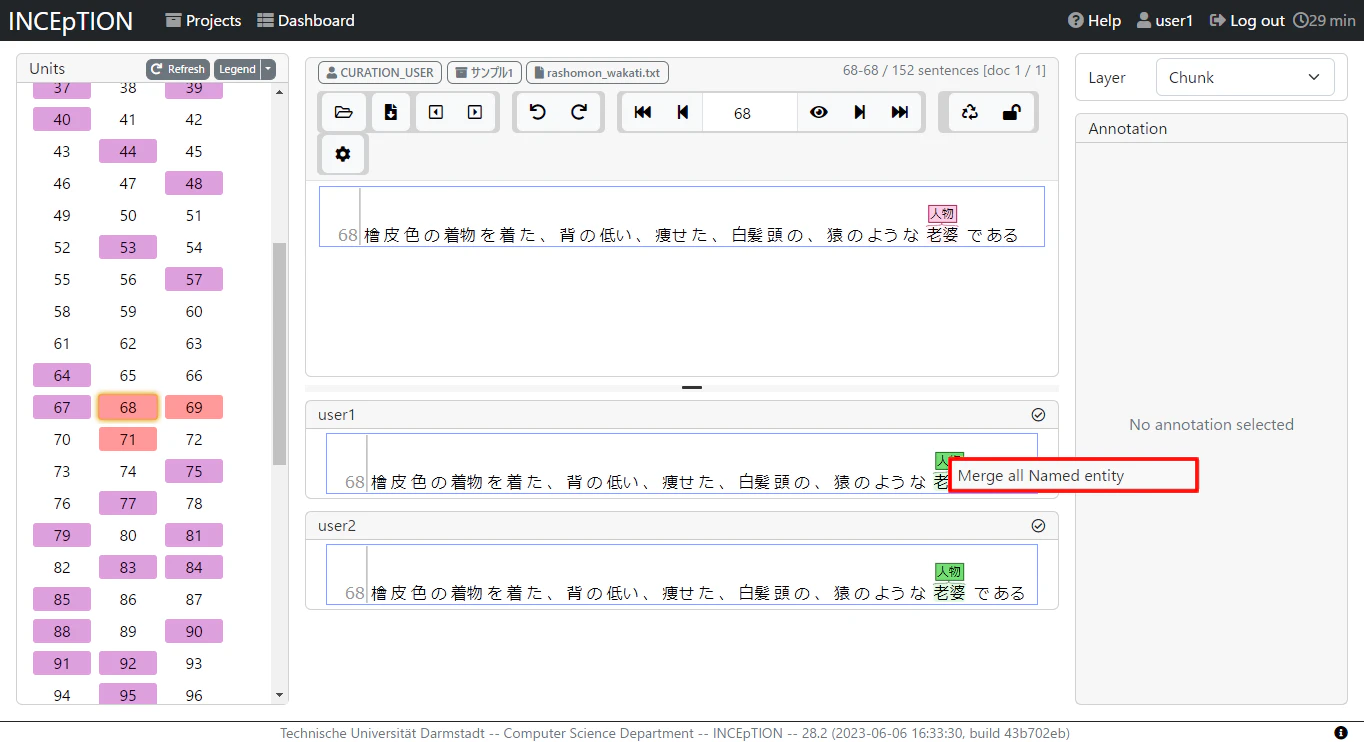Click the re-merge recycle icon
The height and width of the screenshot is (742, 1364).
(969, 112)
